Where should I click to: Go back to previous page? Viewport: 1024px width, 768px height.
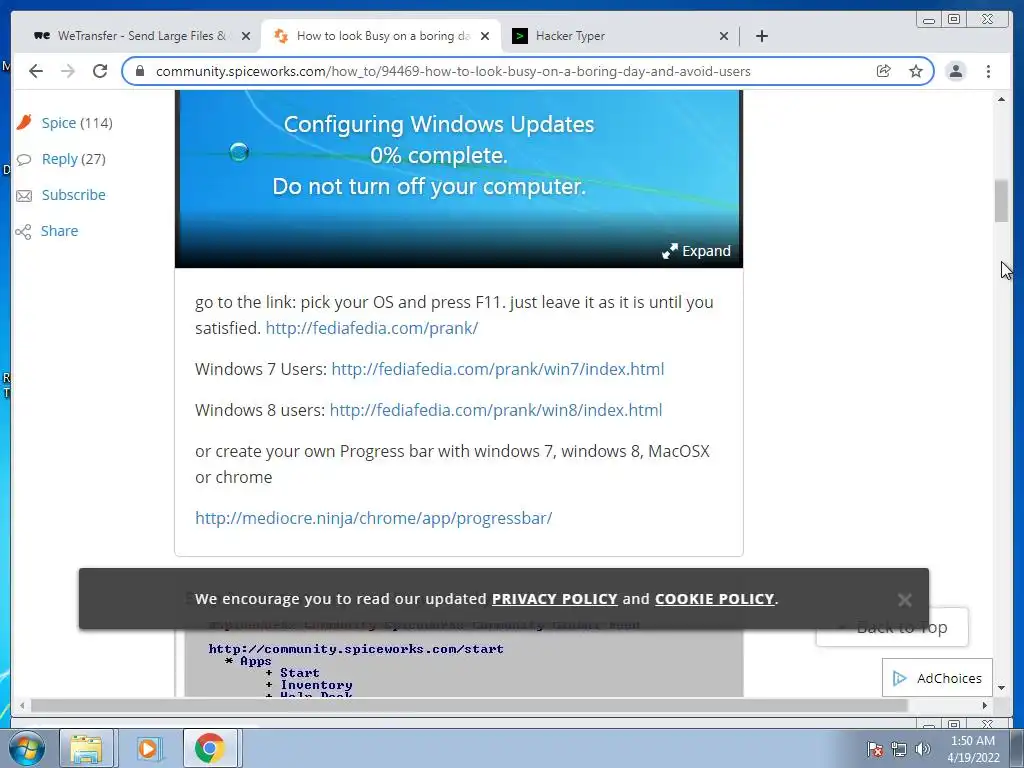tap(36, 71)
